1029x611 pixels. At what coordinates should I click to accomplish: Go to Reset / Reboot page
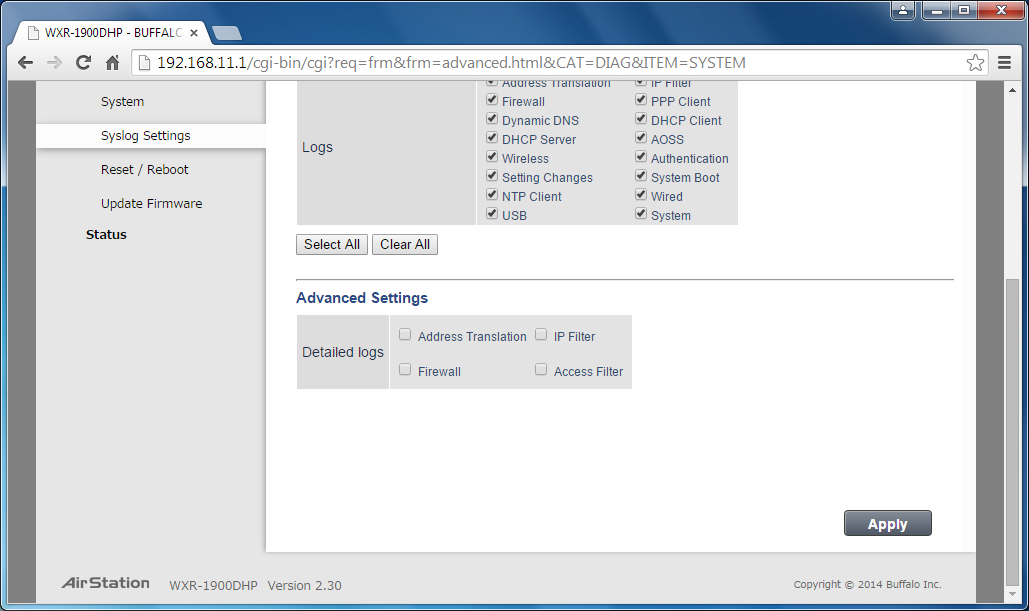pos(144,170)
